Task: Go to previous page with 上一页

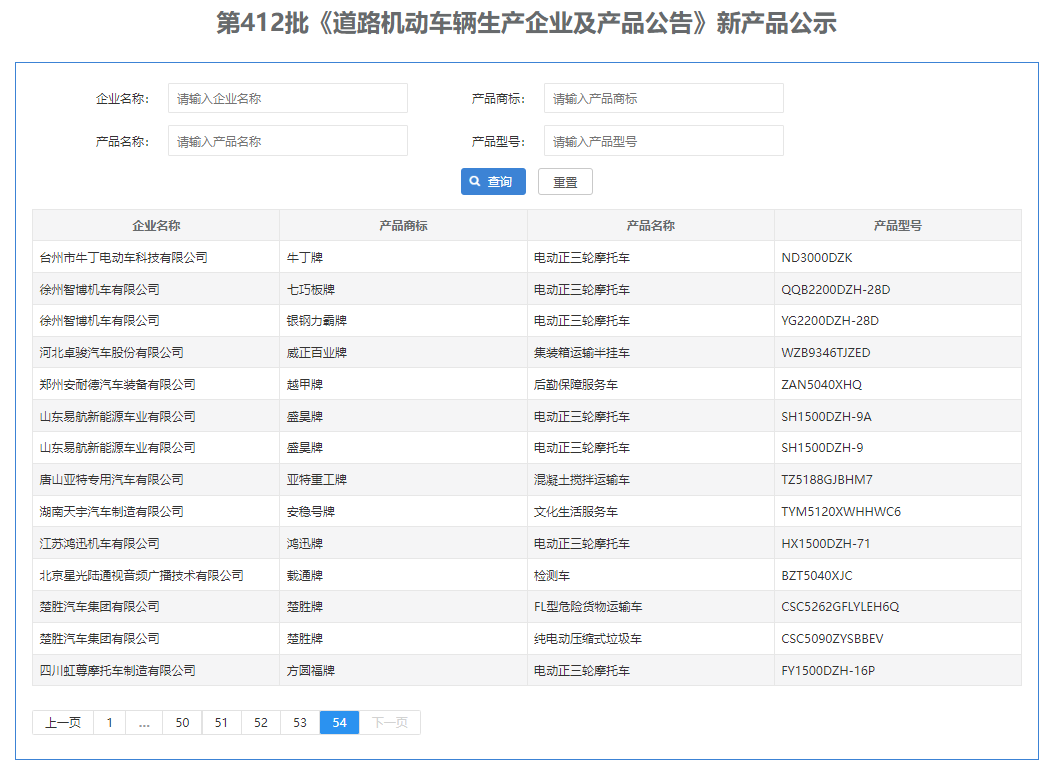Action: pos(63,722)
